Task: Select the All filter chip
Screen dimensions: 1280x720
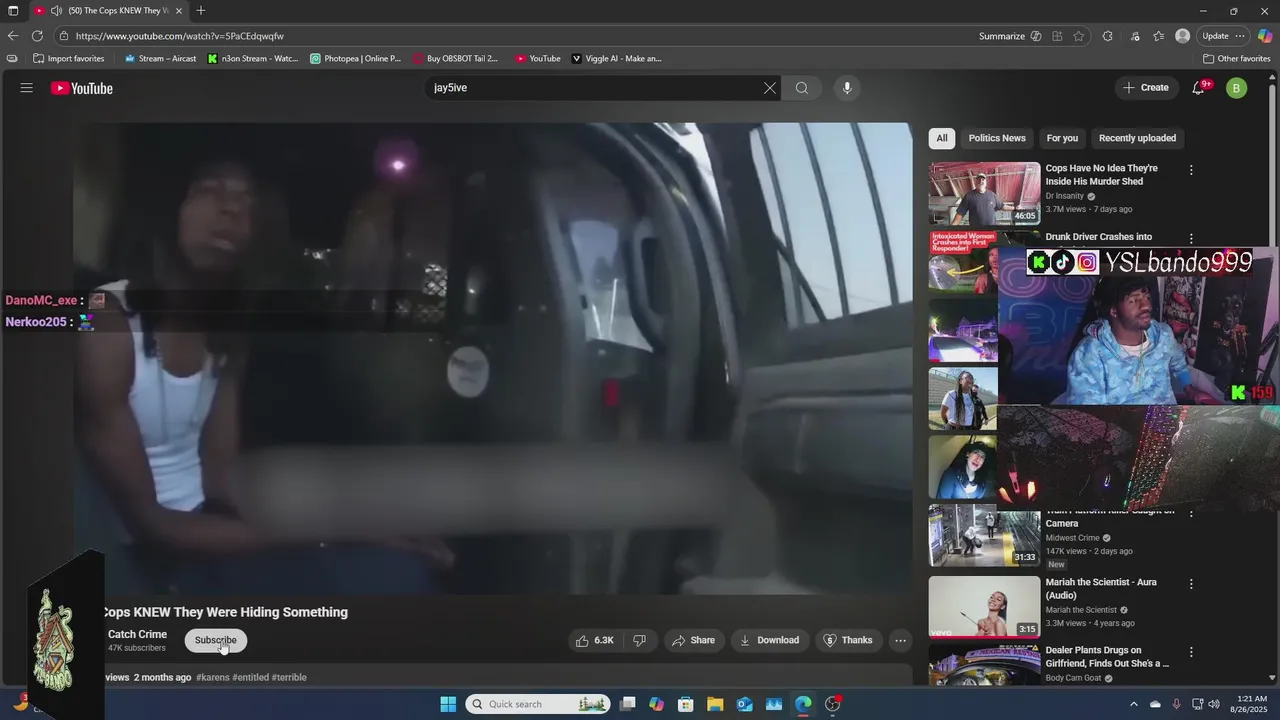Action: pos(941,138)
